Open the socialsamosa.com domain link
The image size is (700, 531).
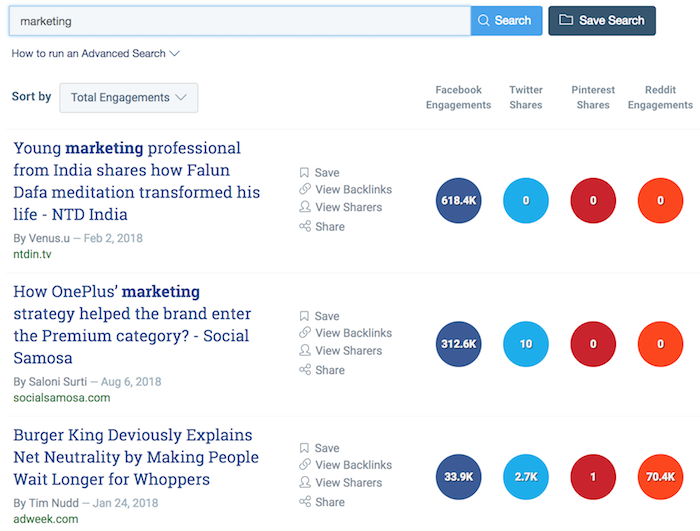click(62, 397)
